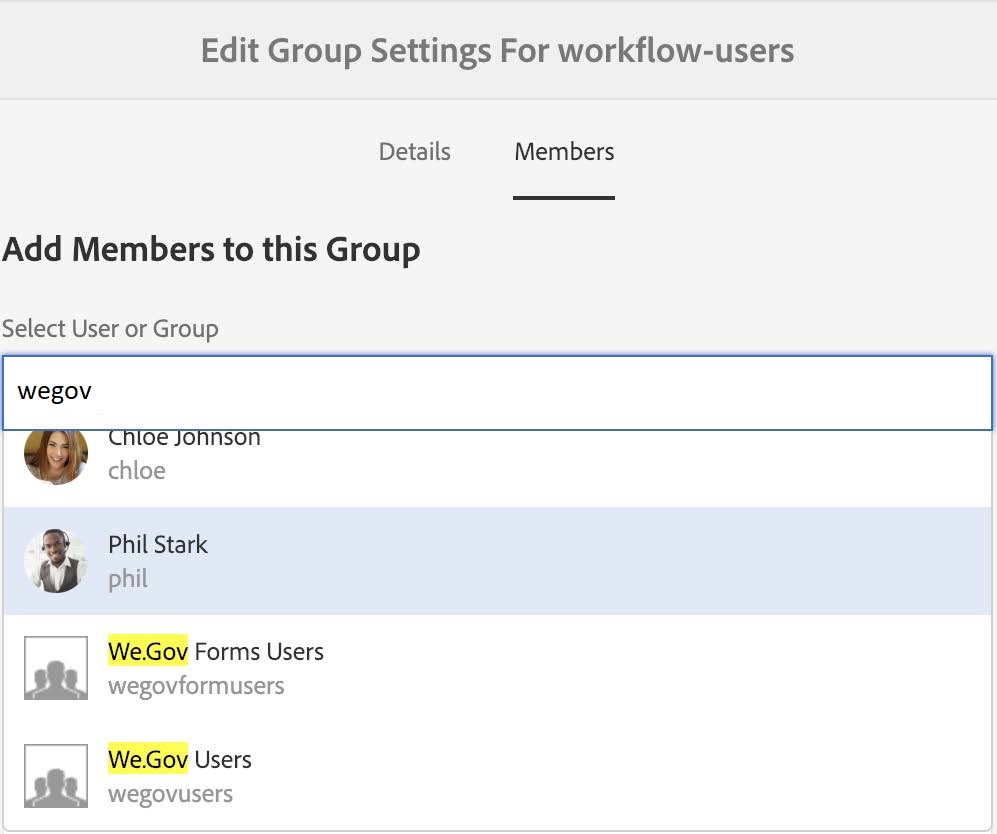This screenshot has height=834, width=997.
Task: Focus the Select User or Group search field
Action: click(x=497, y=392)
